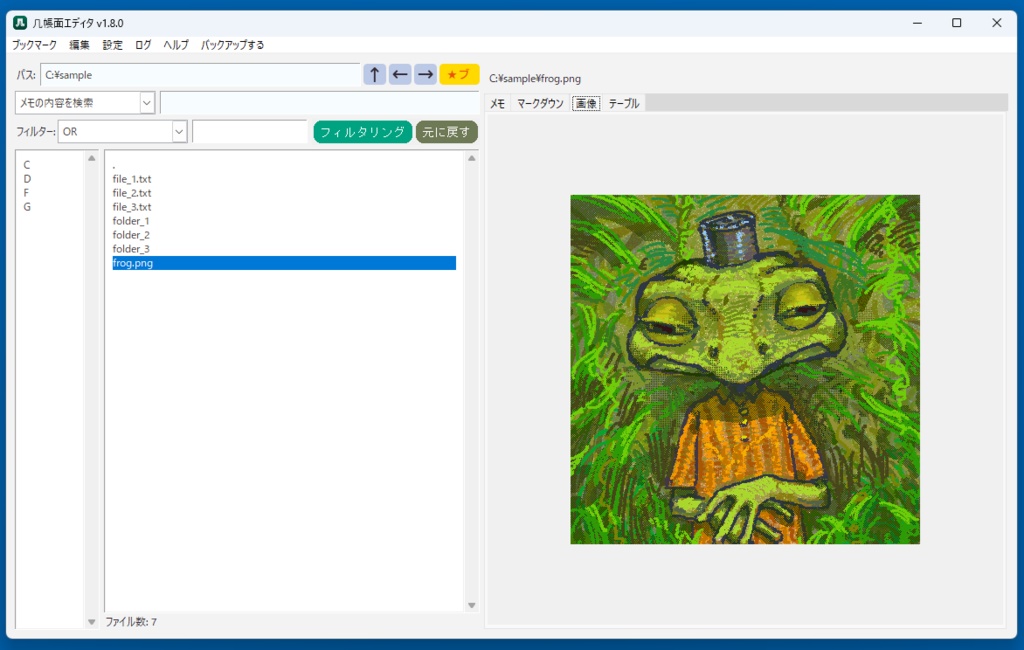Click the yellow star bookmark button
Image resolution: width=1024 pixels, height=650 pixels.
click(459, 74)
